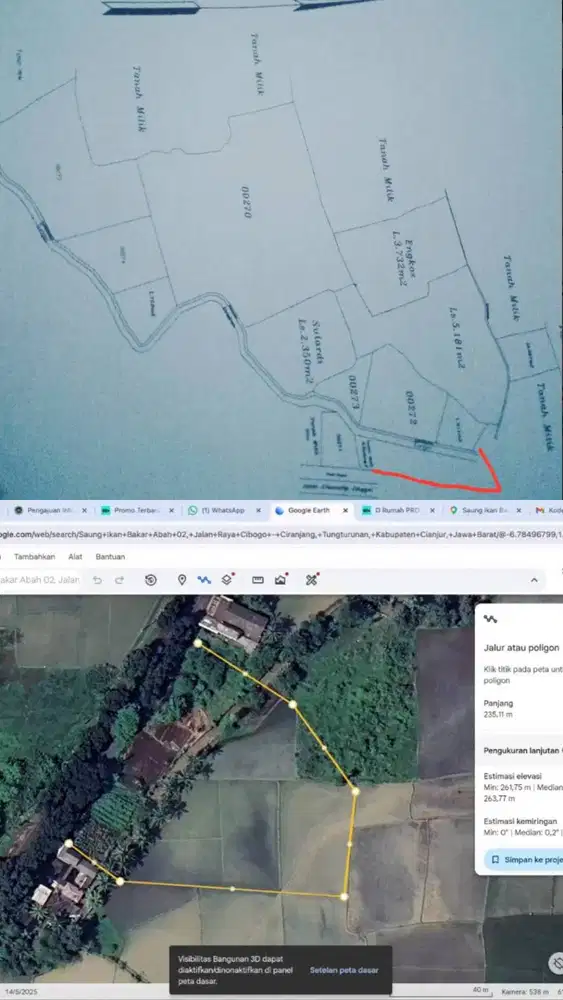Viewport: 563px width, 1000px height.
Task: Click the Pengukuran lanjutan section header
Action: click(523, 751)
